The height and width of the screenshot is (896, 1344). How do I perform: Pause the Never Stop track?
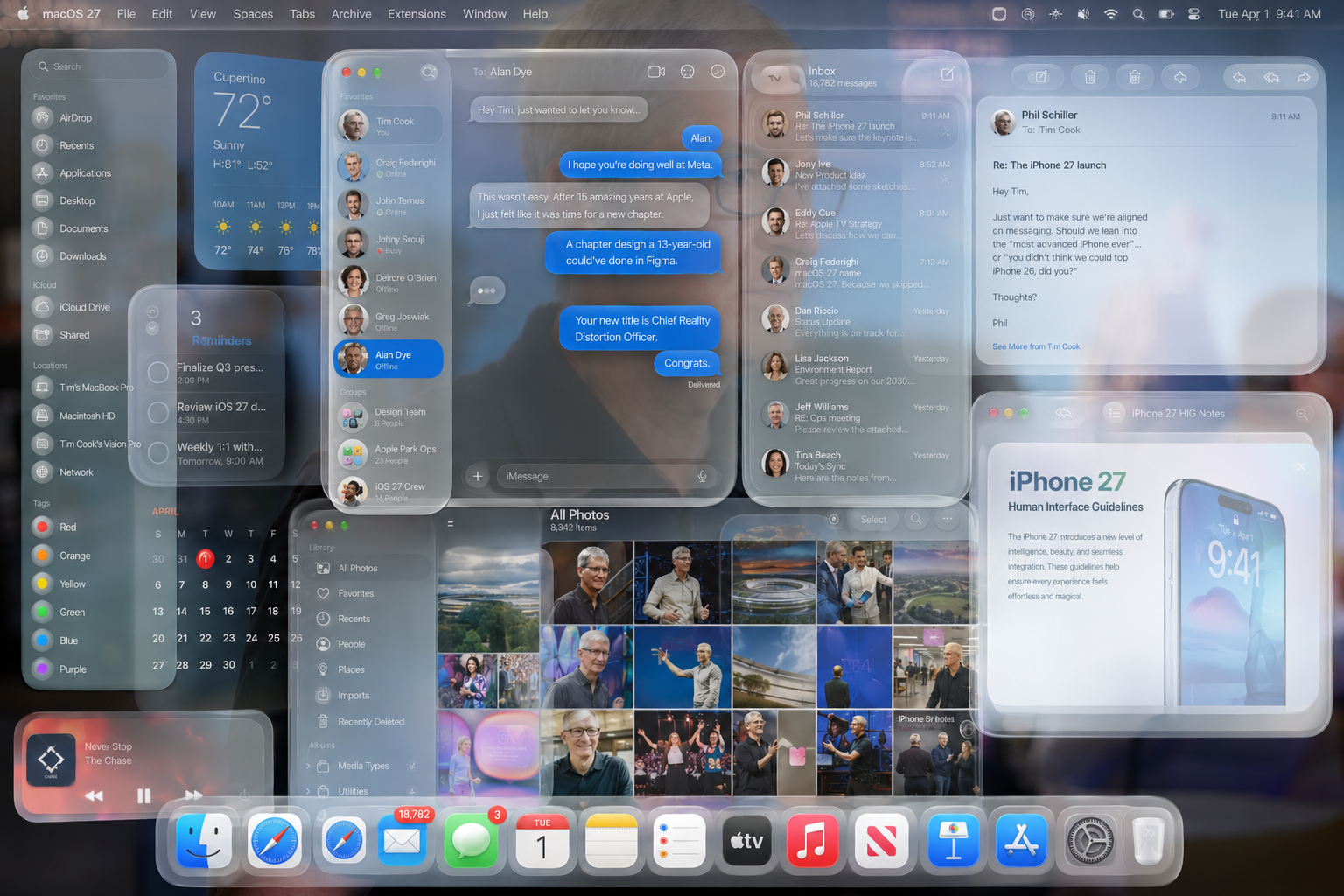[x=143, y=795]
